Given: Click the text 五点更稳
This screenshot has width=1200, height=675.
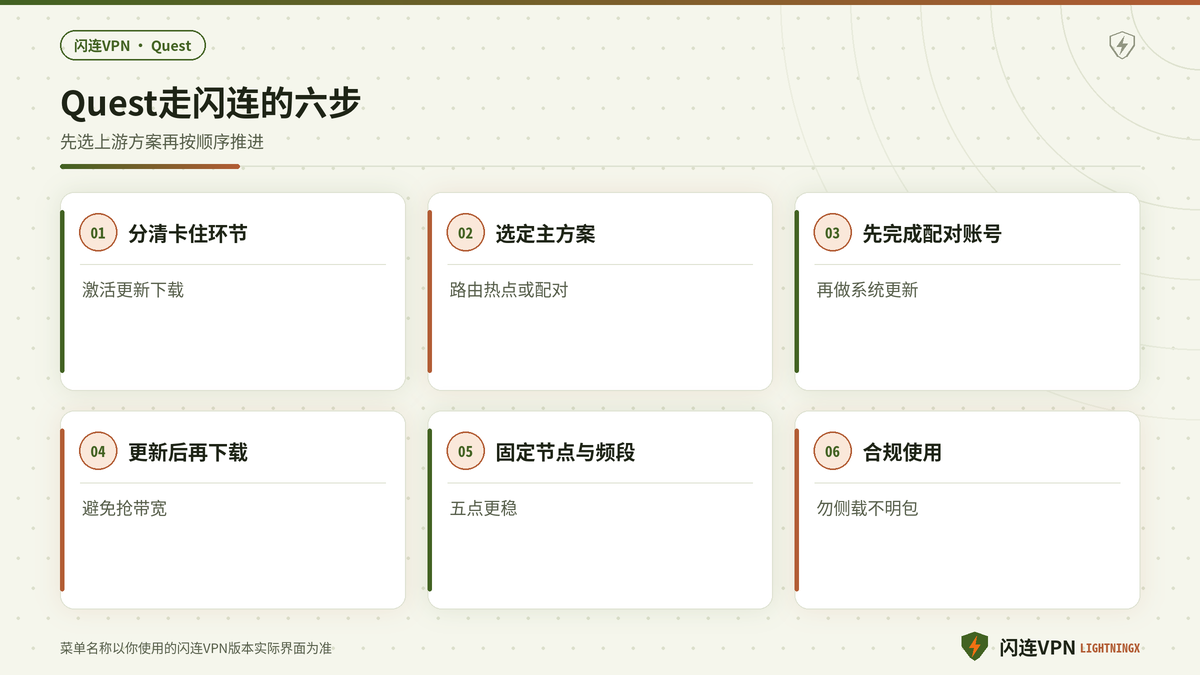Looking at the screenshot, I should tap(483, 509).
